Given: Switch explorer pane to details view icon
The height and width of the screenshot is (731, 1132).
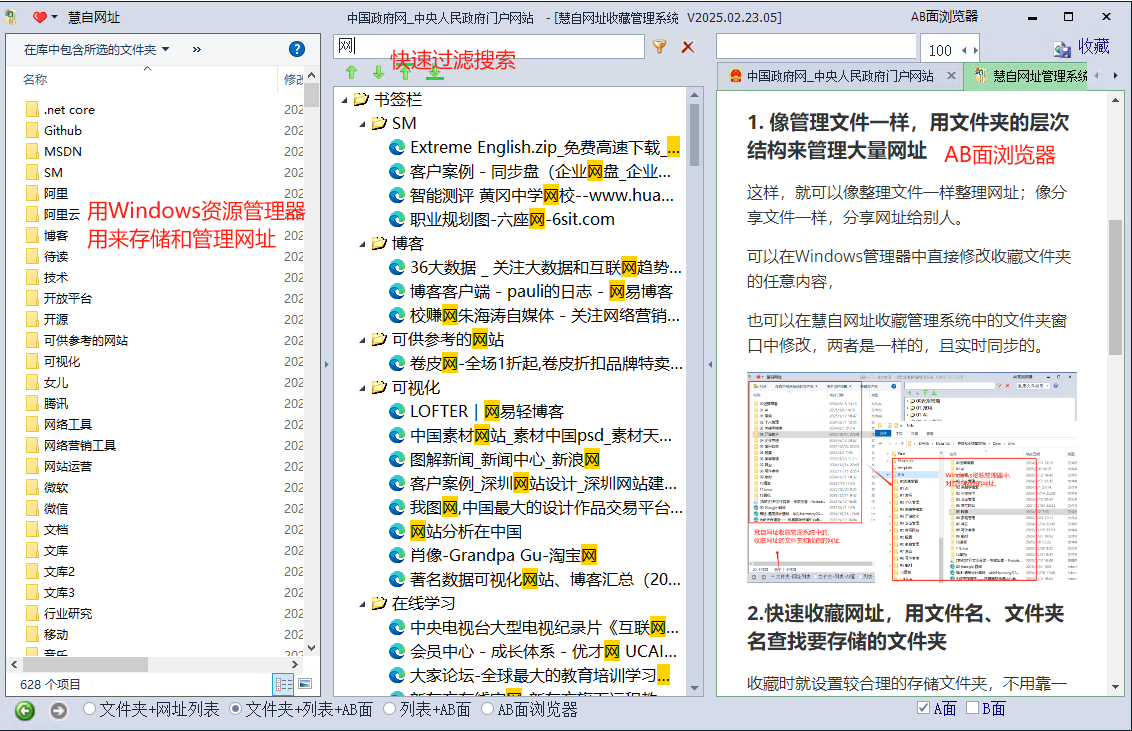Looking at the screenshot, I should [x=283, y=683].
